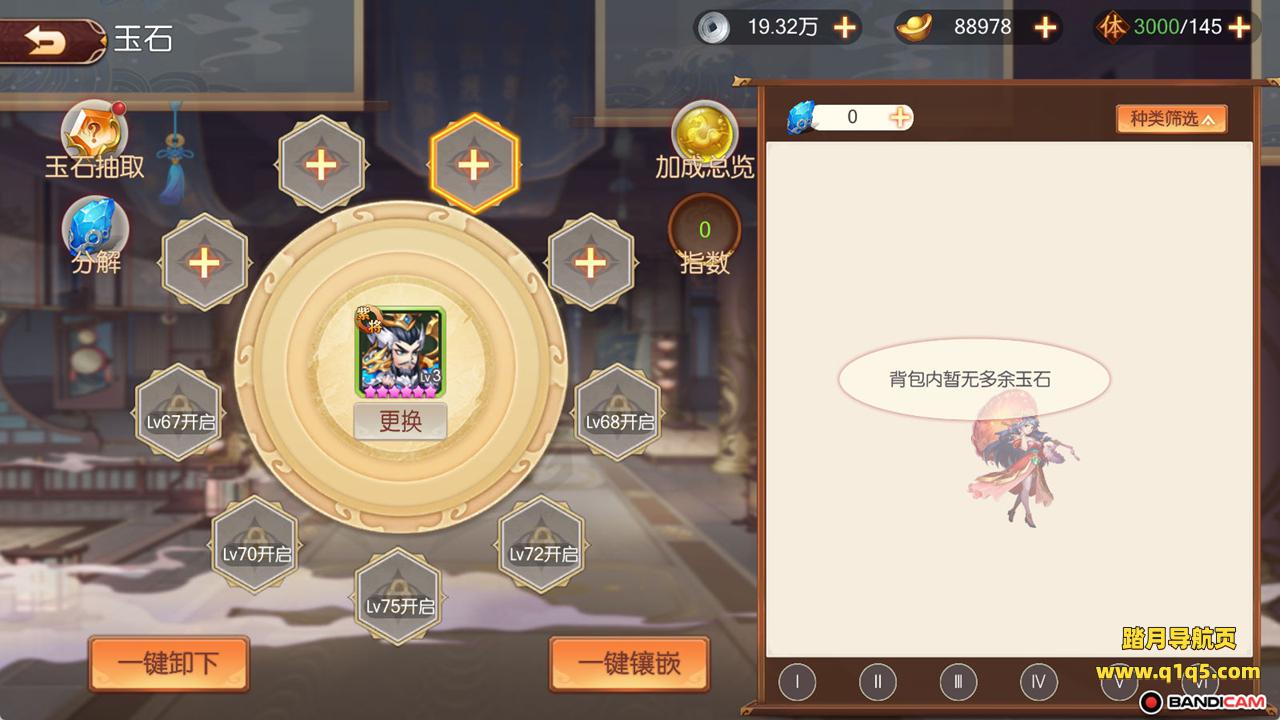
Task: Switch to tier Ⅳ tab
Action: point(1039,682)
